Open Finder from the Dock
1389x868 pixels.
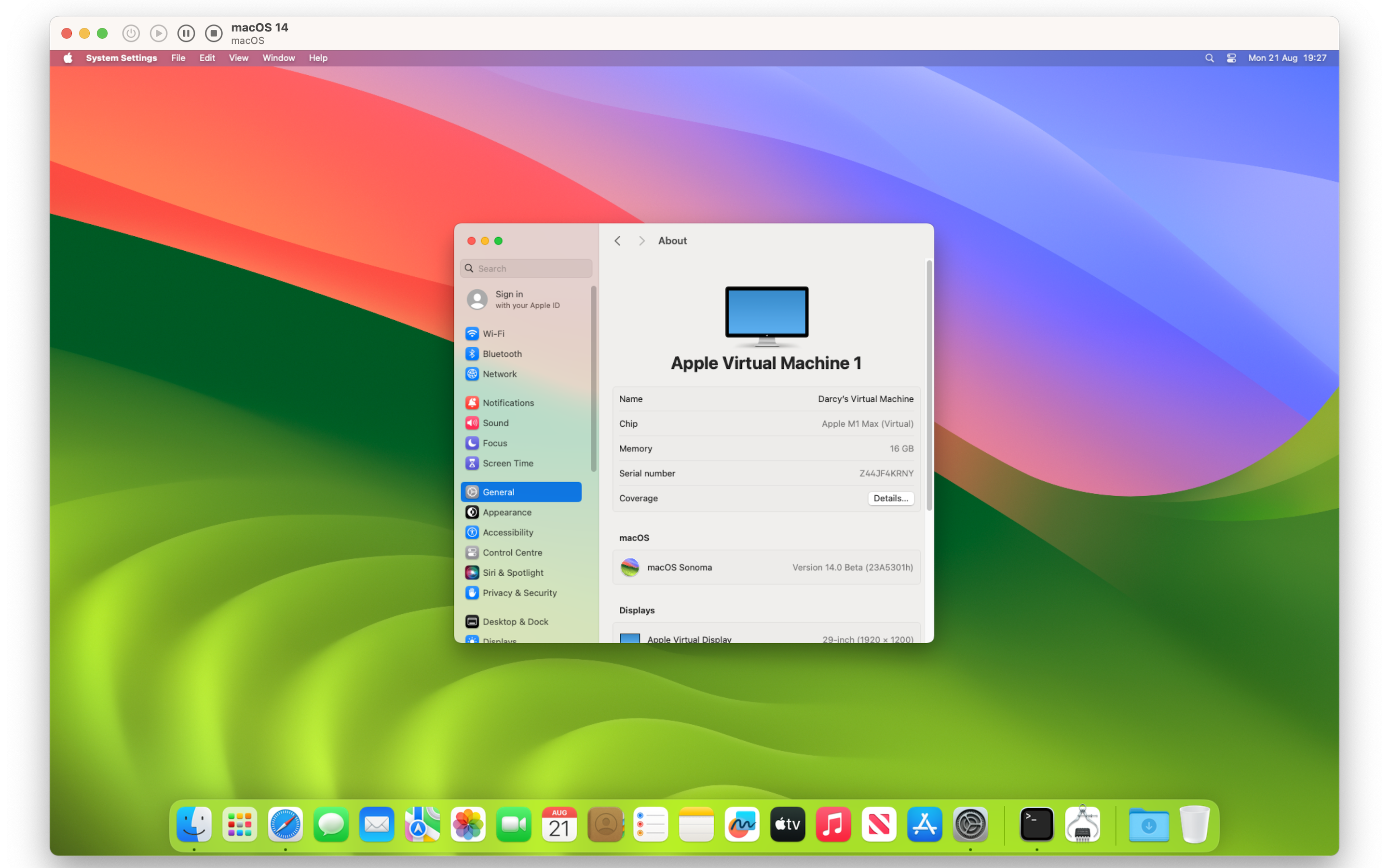194,825
